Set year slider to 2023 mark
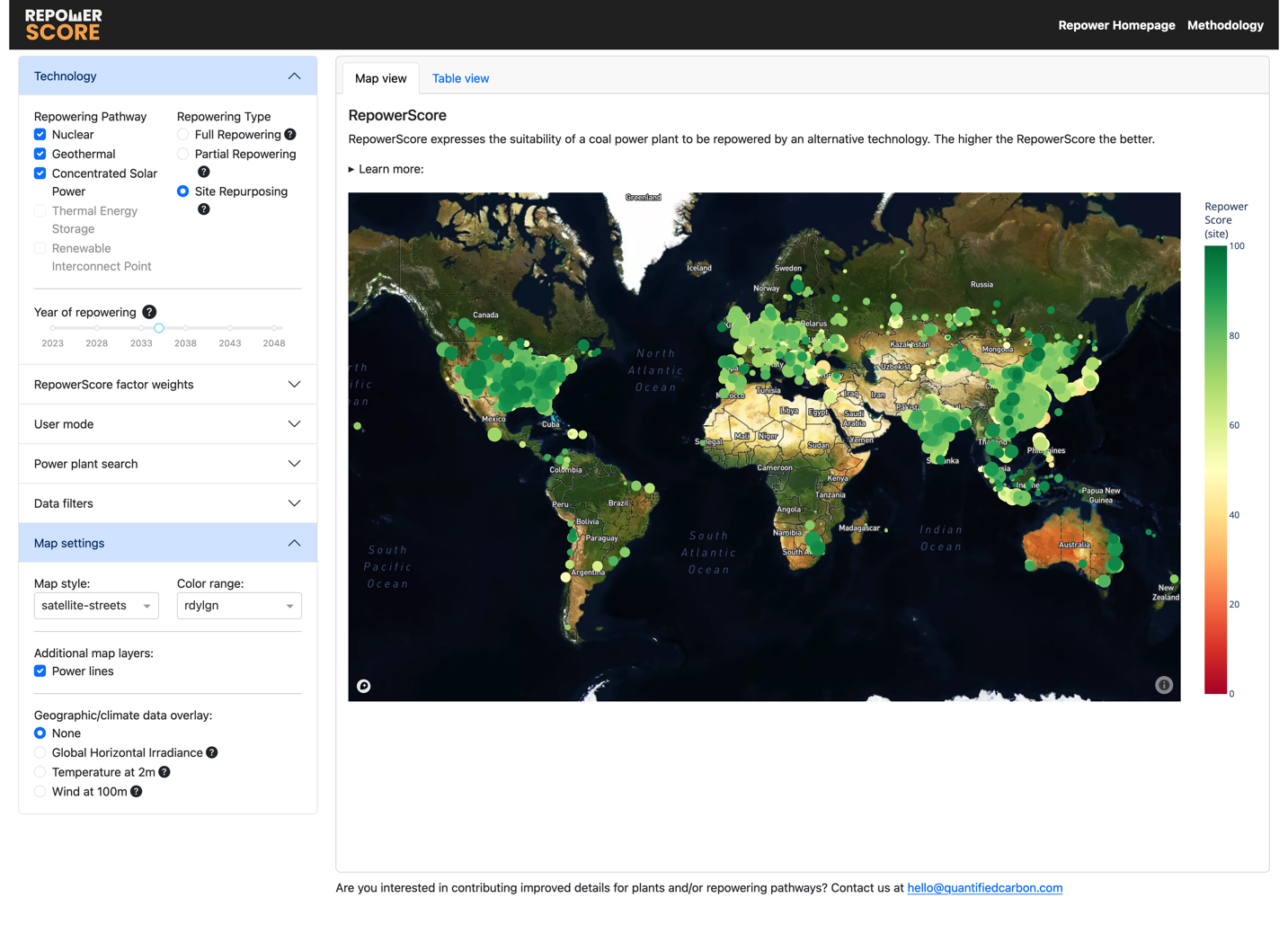Screen dimensions: 1288x933 point(53,328)
